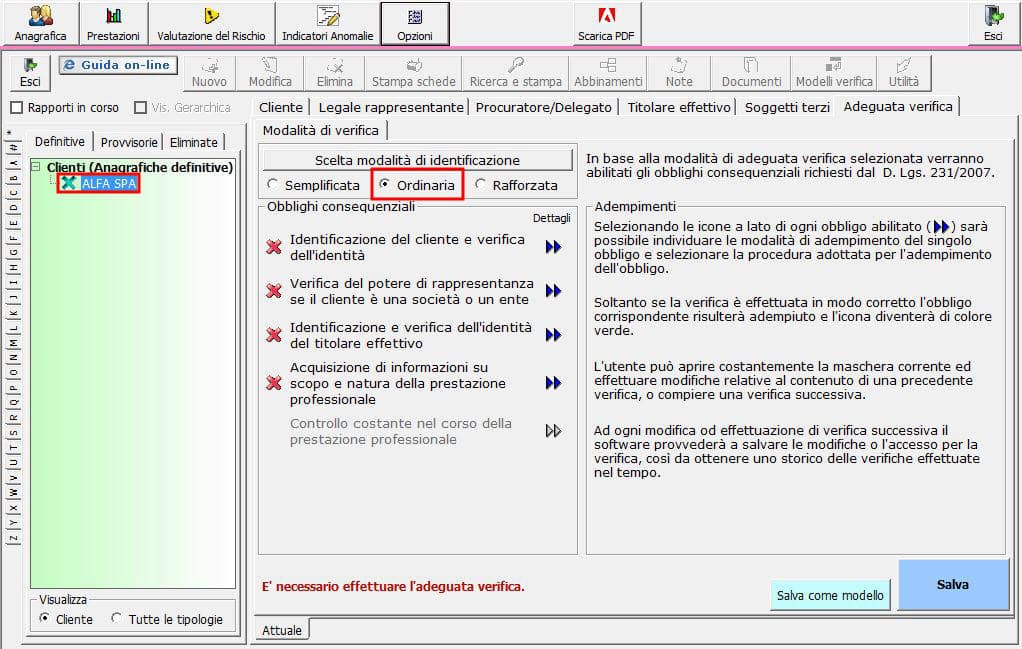Switch to the Provvisorie tab
Screen dimensions: 1022x649
click(x=128, y=142)
